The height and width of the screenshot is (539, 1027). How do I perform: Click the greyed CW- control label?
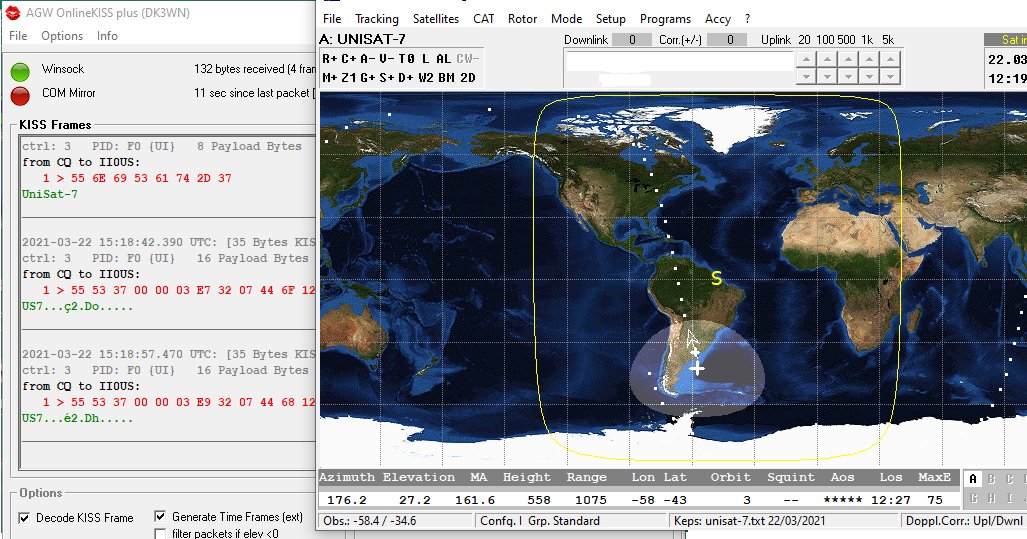coord(468,59)
